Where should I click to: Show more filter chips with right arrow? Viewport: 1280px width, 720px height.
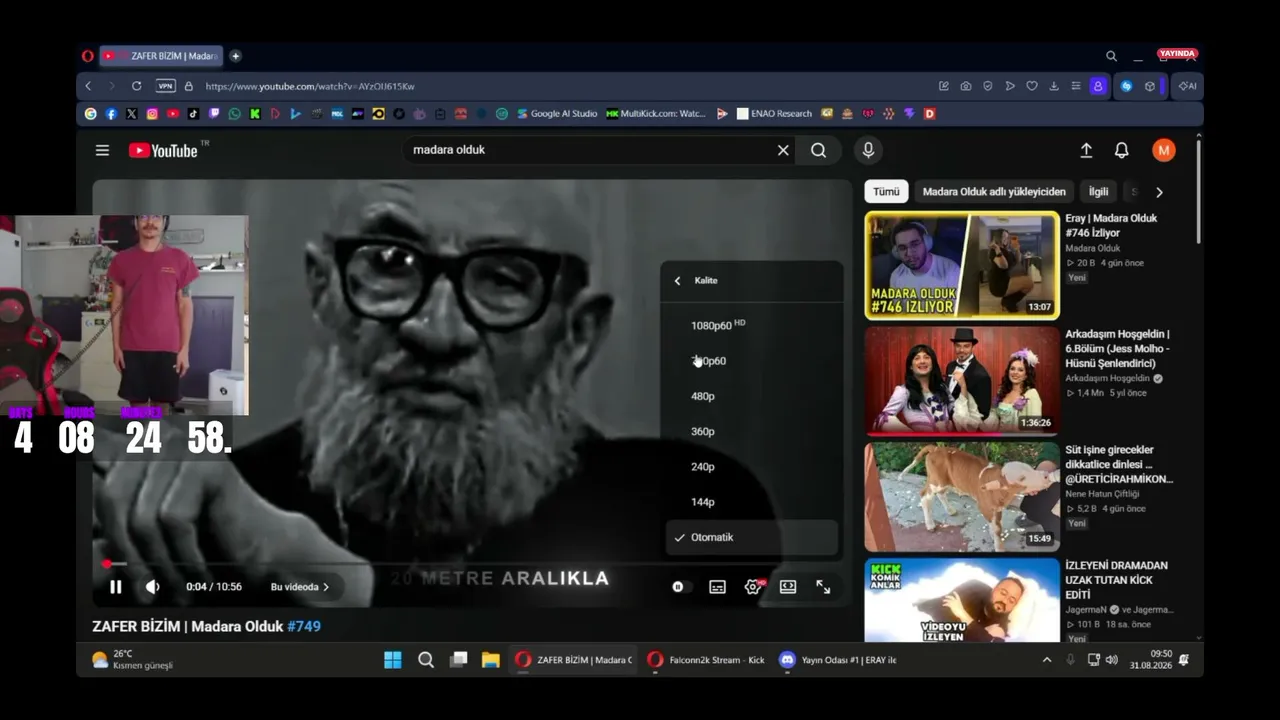[1159, 192]
